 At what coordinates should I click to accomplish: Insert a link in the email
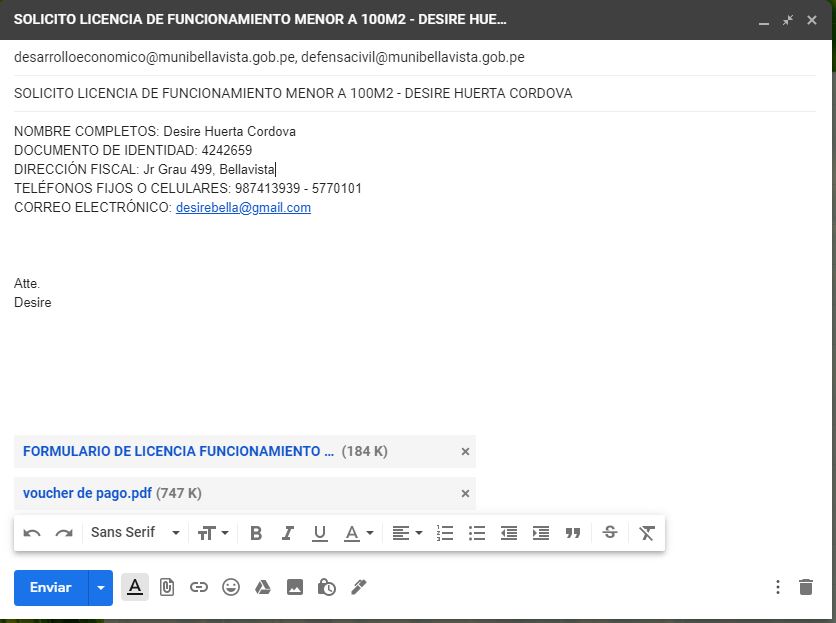(x=199, y=587)
